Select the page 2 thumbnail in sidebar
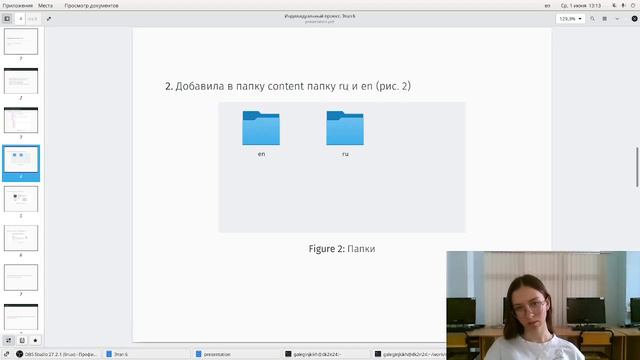This screenshot has width=640, height=360. coord(21,81)
